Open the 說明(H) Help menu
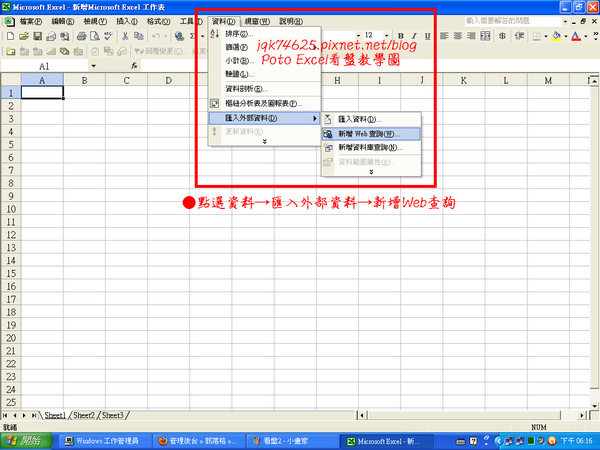This screenshot has height=450, width=600. pyautogui.click(x=291, y=21)
